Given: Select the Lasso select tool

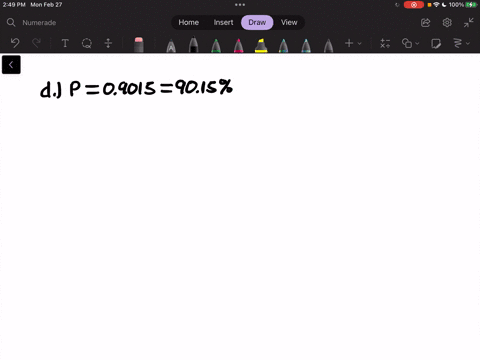Looking at the screenshot, I should pyautogui.click(x=87, y=43).
